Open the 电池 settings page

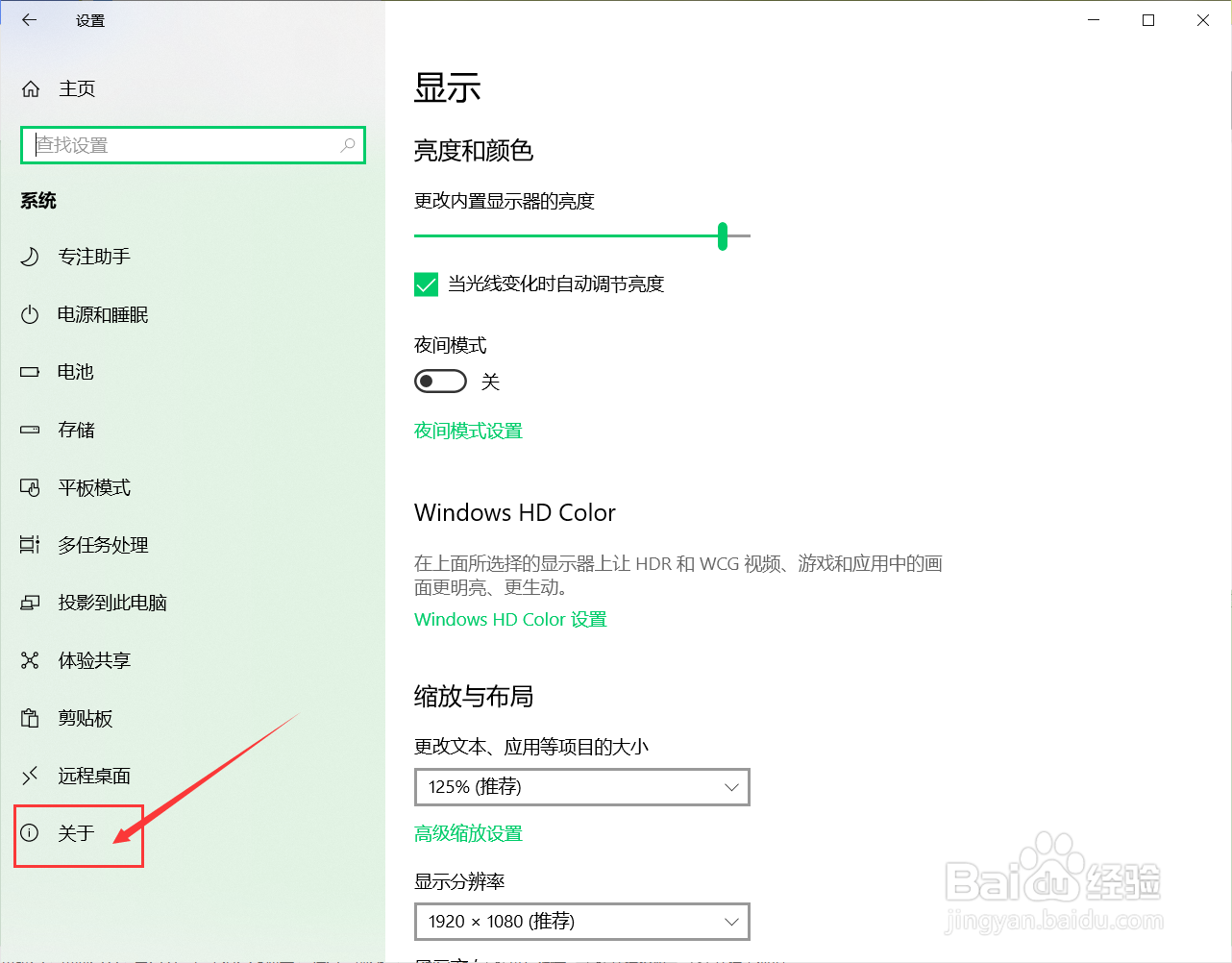click(78, 372)
